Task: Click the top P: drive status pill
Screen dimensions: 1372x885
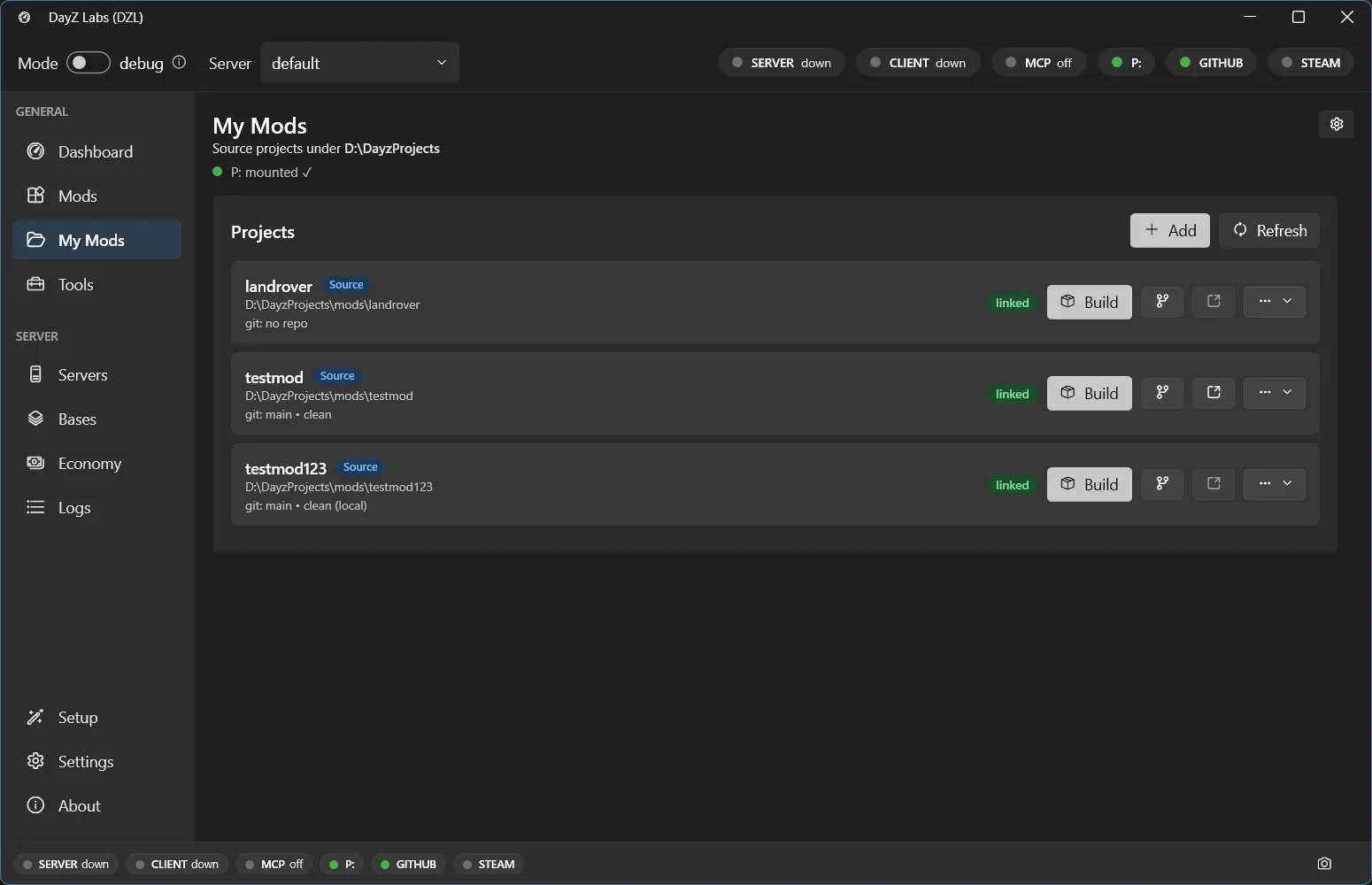Action: [x=1126, y=63]
